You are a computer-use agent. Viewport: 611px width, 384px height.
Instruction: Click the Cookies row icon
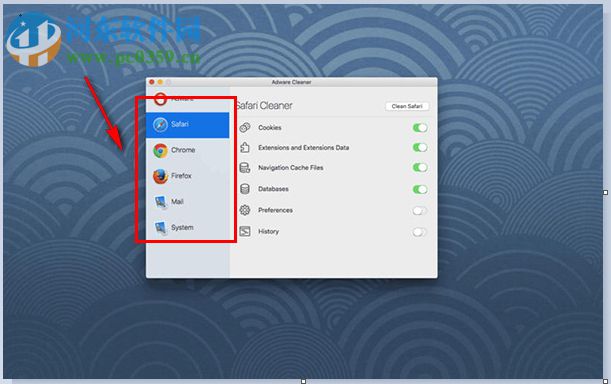[245, 127]
